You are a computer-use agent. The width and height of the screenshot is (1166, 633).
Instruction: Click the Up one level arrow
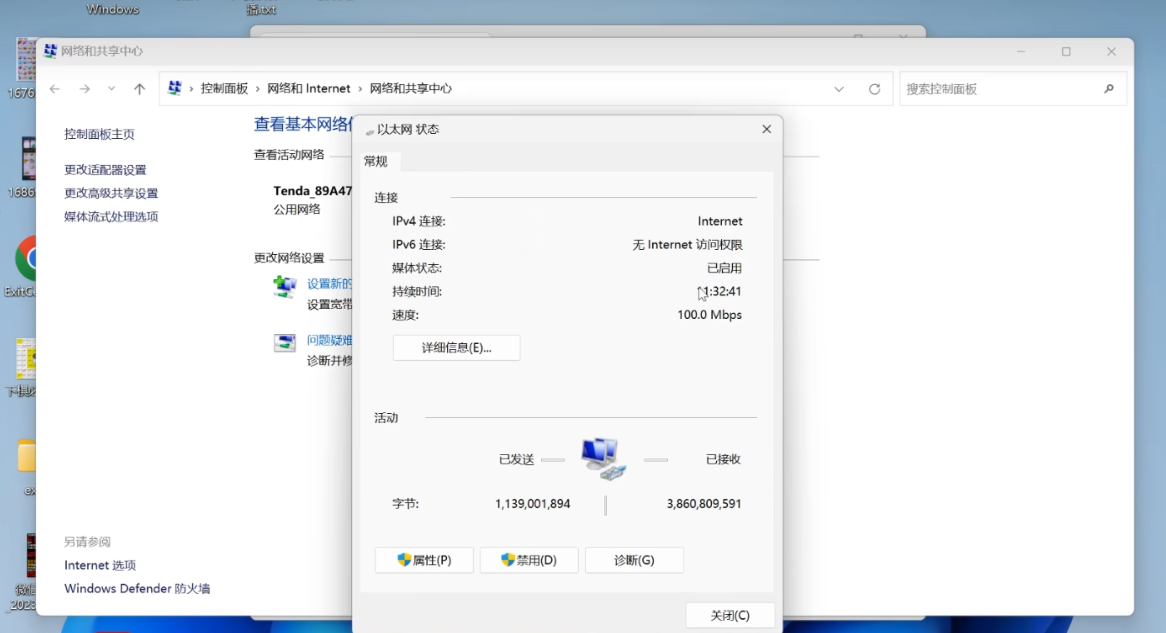(x=139, y=89)
